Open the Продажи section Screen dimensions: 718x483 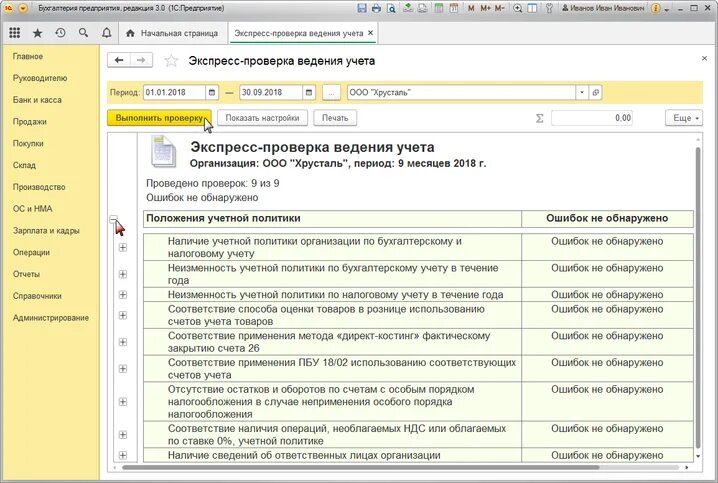30,121
